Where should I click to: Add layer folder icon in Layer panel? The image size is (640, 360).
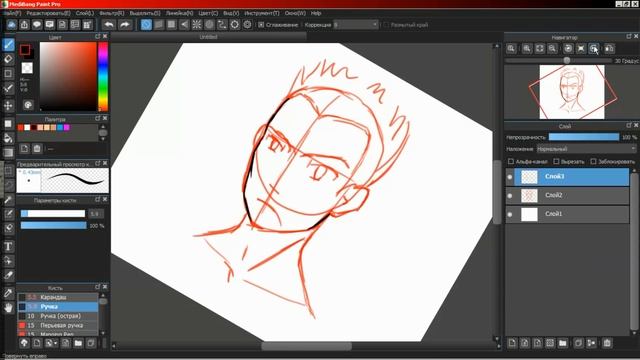[x=562, y=343]
